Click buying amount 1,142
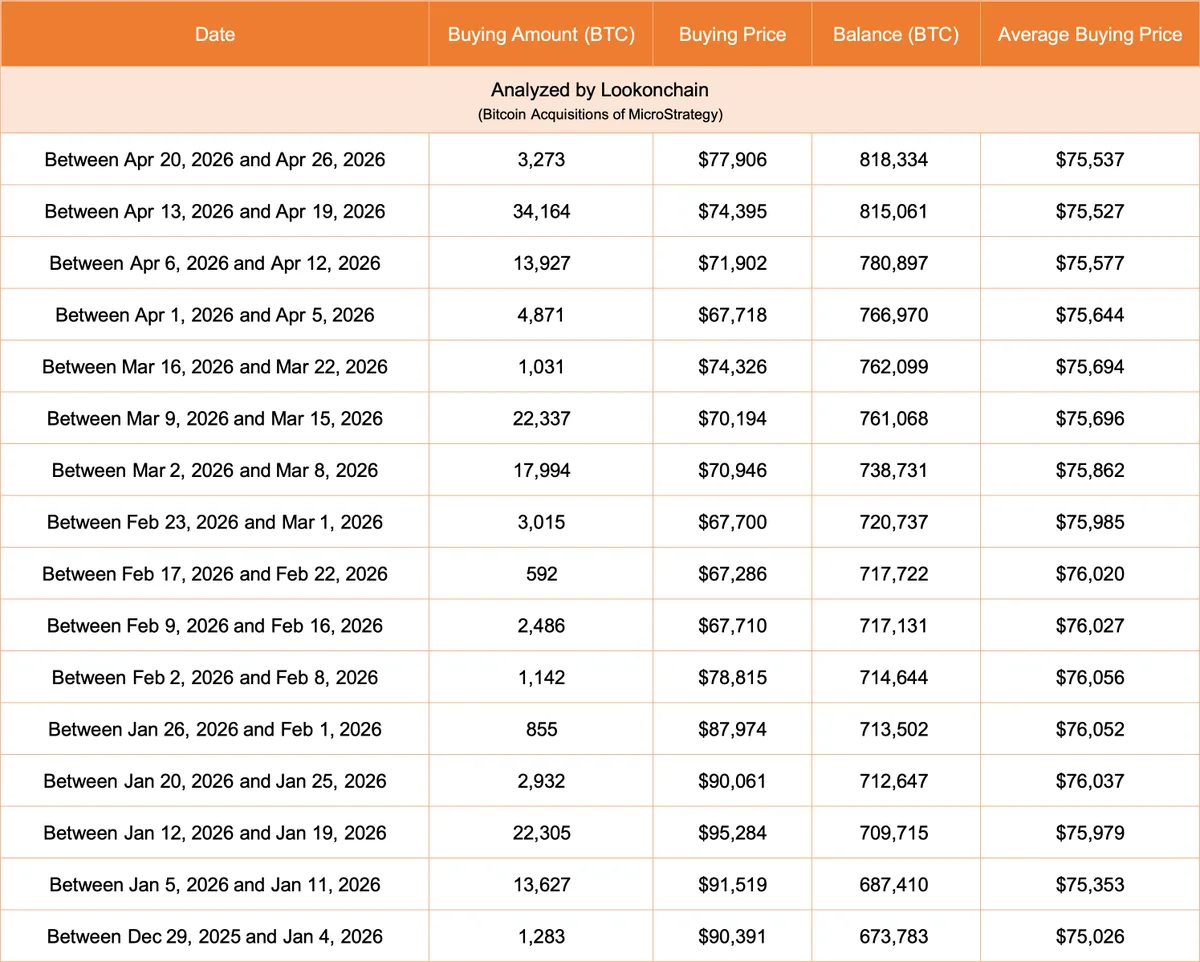The width and height of the screenshot is (1200, 962). point(541,678)
